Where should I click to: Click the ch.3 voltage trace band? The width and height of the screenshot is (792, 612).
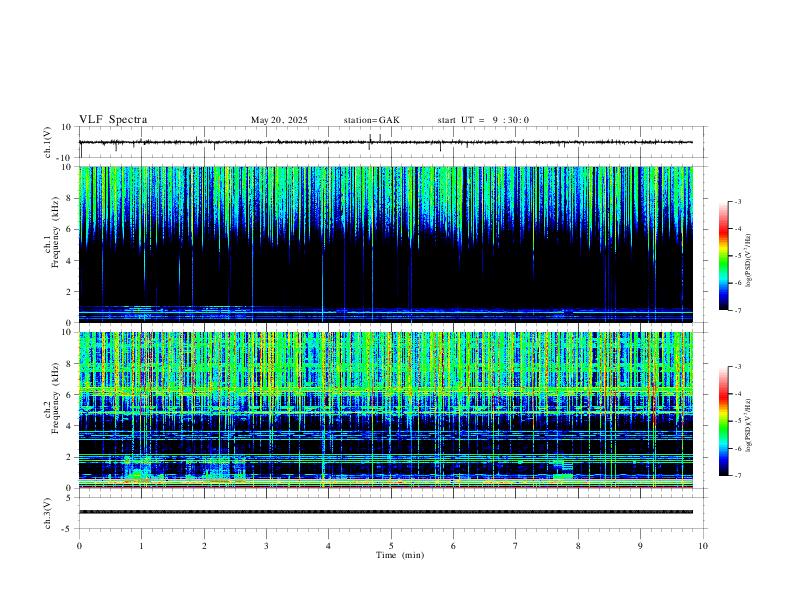[x=386, y=512]
